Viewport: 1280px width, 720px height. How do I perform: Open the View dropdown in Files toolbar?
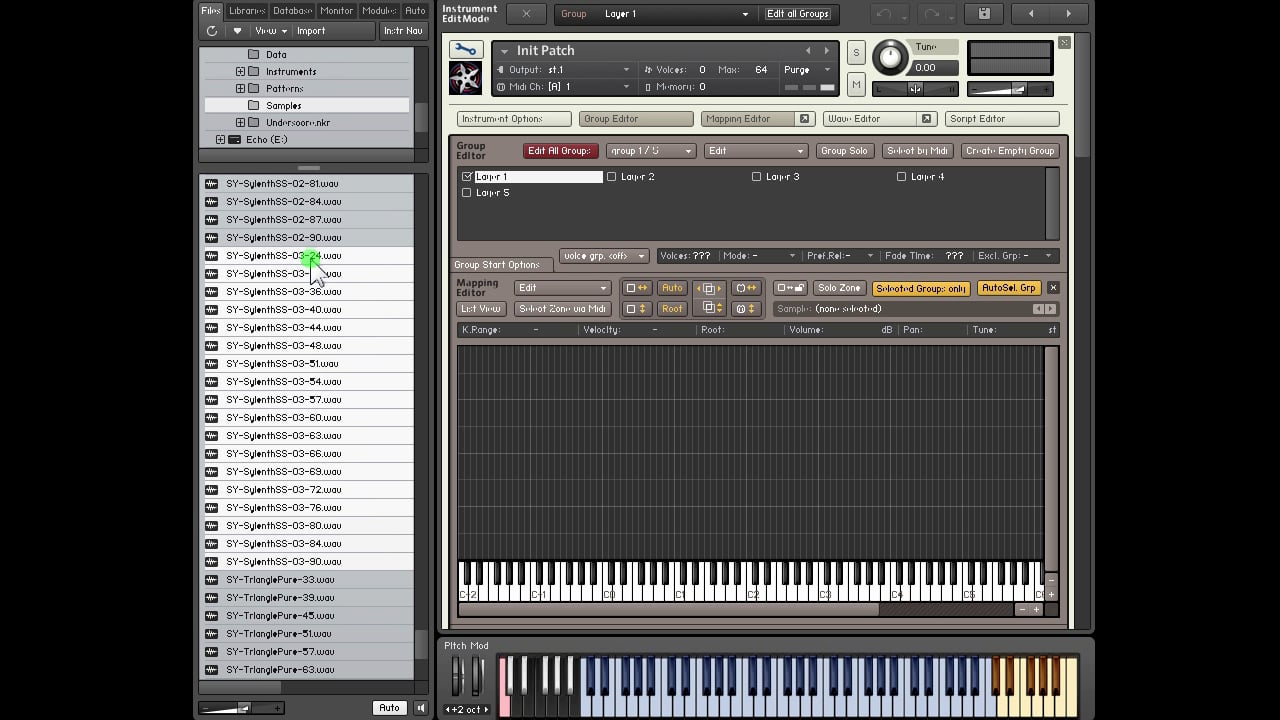270,31
